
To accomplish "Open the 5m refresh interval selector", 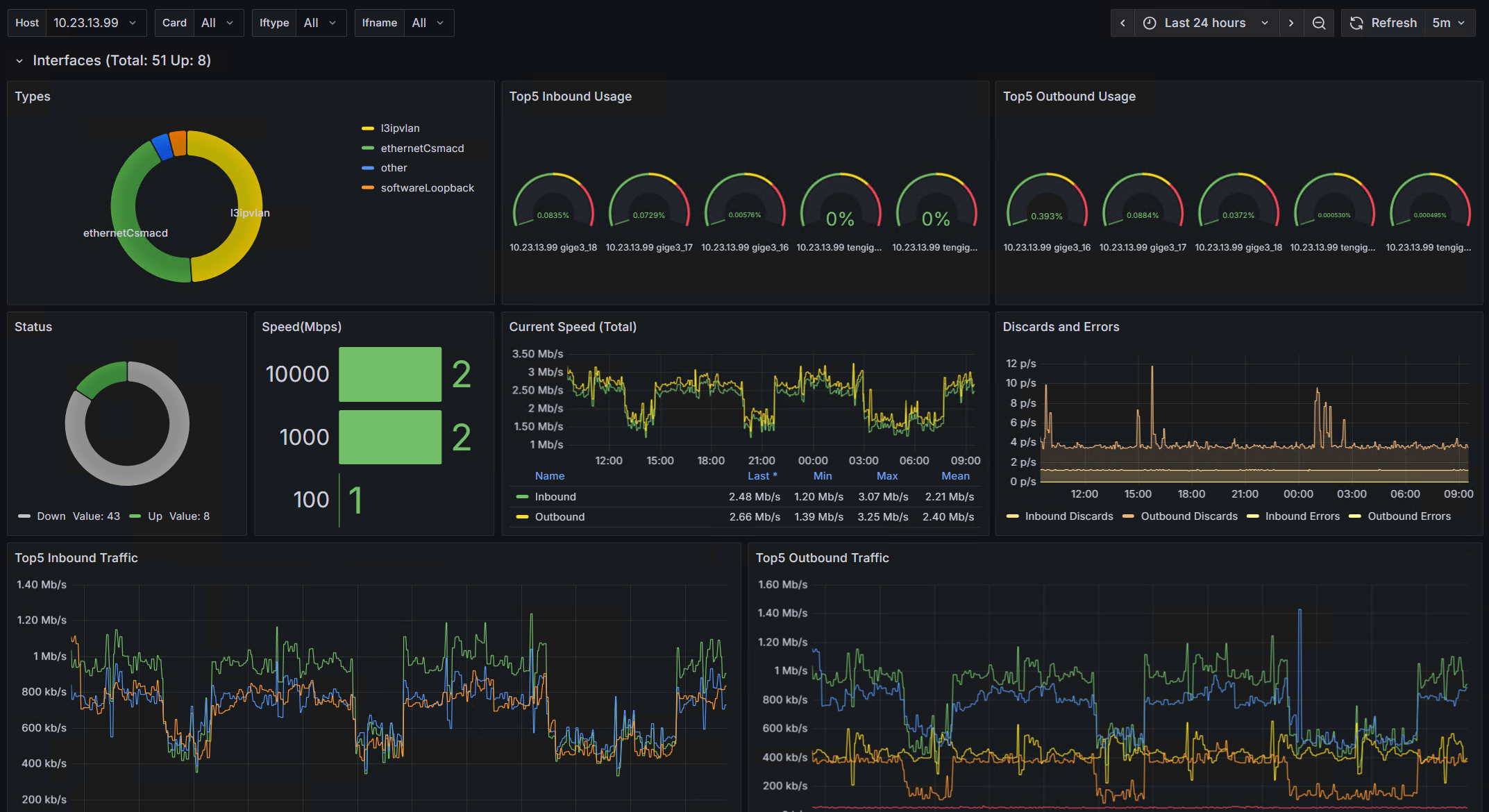I will [x=1449, y=23].
